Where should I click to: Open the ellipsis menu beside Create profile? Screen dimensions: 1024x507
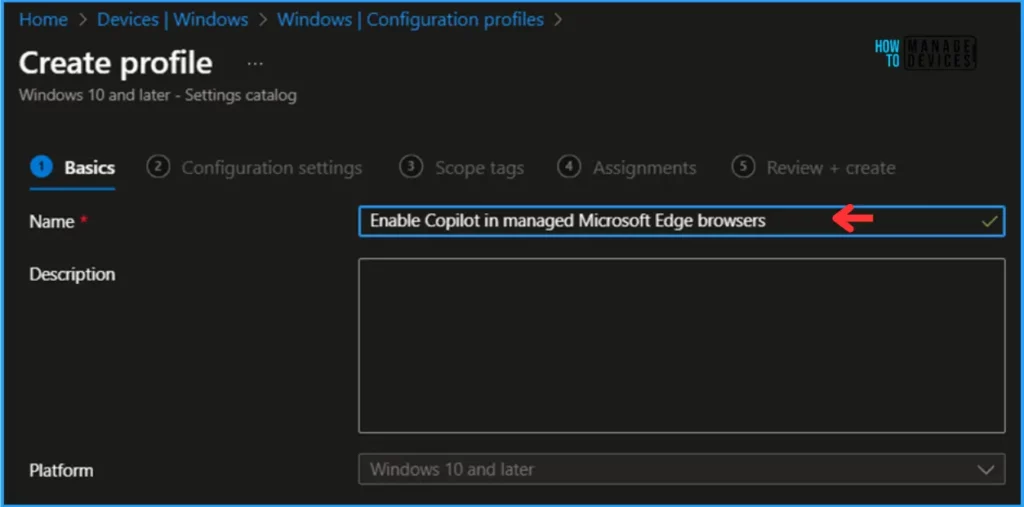pos(255,64)
